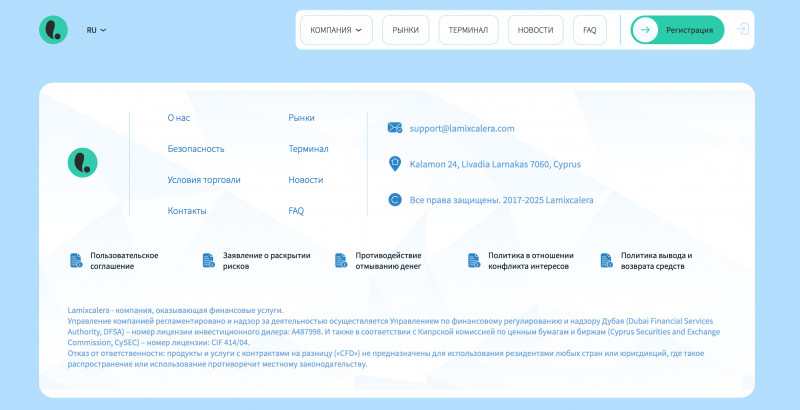Click the arrow circle on Регистрация button
The image size is (800, 410).
(645, 30)
